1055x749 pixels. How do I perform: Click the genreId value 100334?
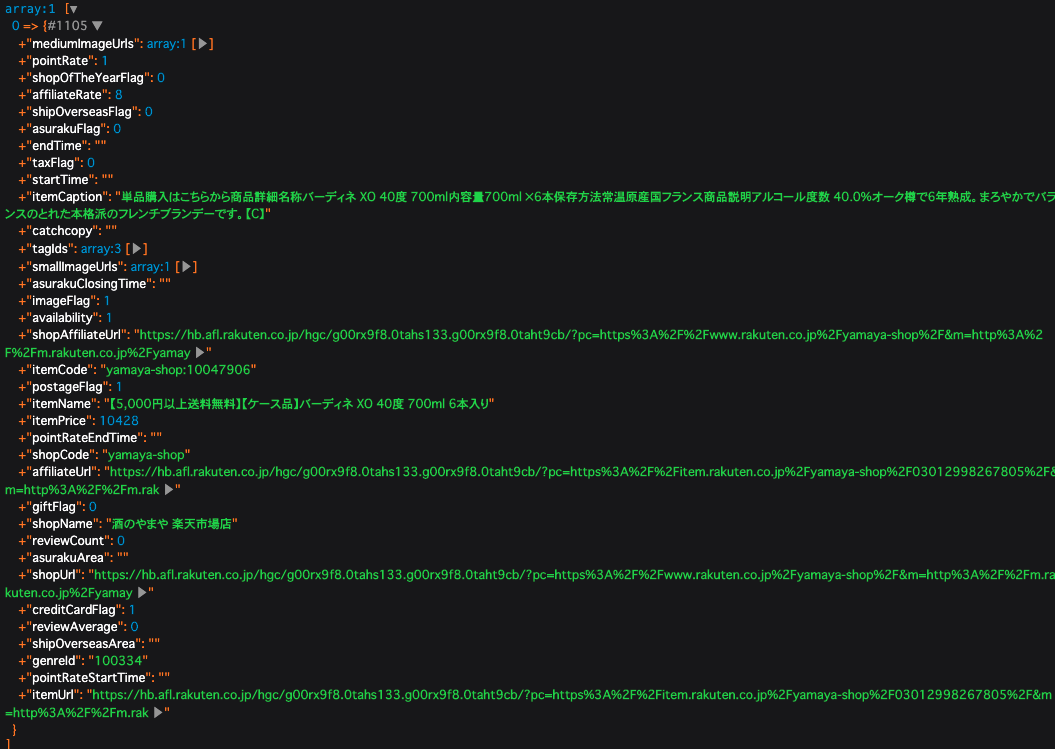(x=118, y=661)
